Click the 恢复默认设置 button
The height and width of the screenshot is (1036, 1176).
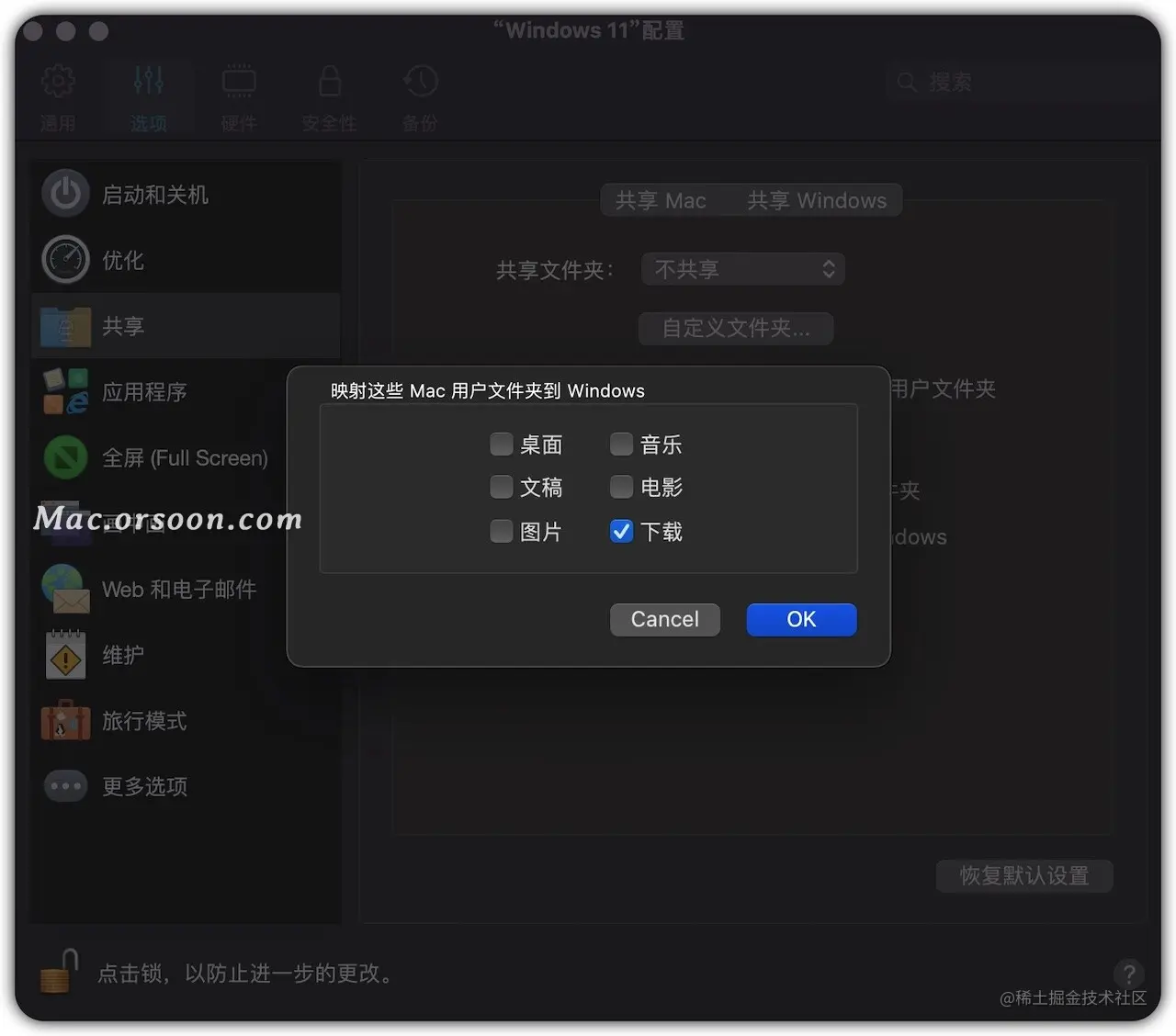[1024, 875]
